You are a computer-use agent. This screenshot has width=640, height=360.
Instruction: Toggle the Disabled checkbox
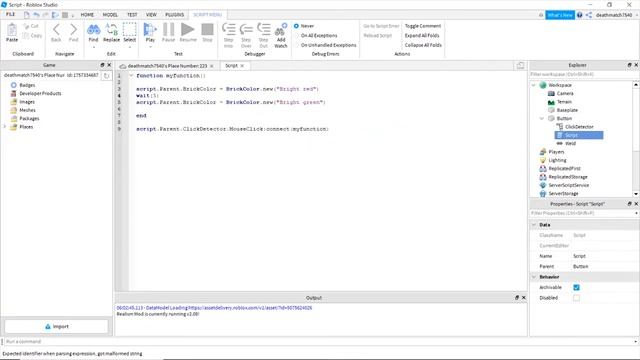[x=576, y=298]
